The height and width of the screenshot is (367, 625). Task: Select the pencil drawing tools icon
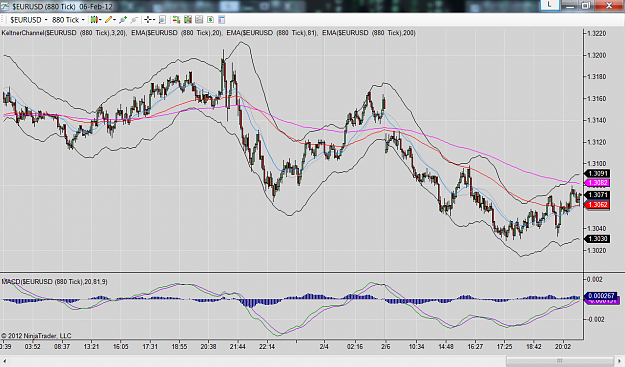(108, 20)
